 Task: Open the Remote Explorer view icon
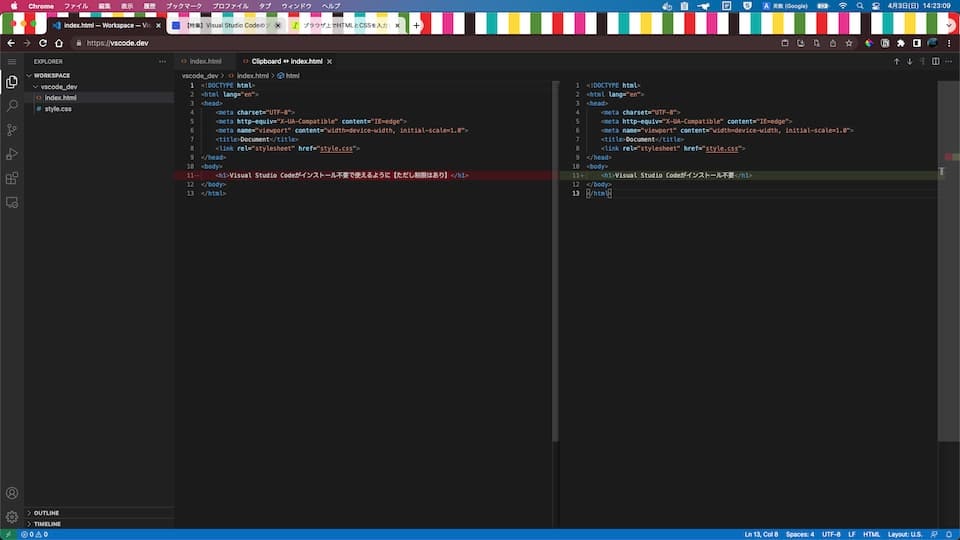(12, 203)
